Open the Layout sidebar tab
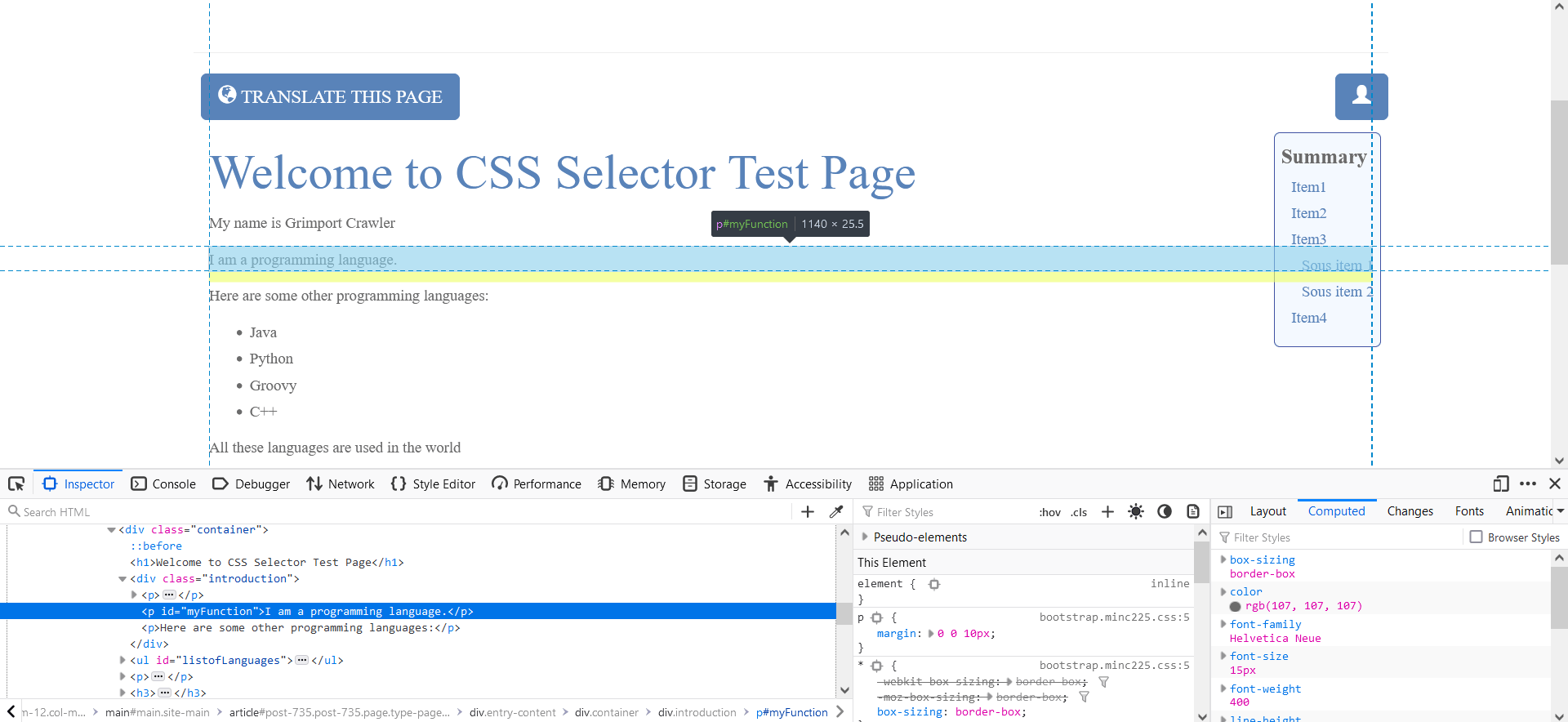This screenshot has width=1568, height=722. (1267, 511)
